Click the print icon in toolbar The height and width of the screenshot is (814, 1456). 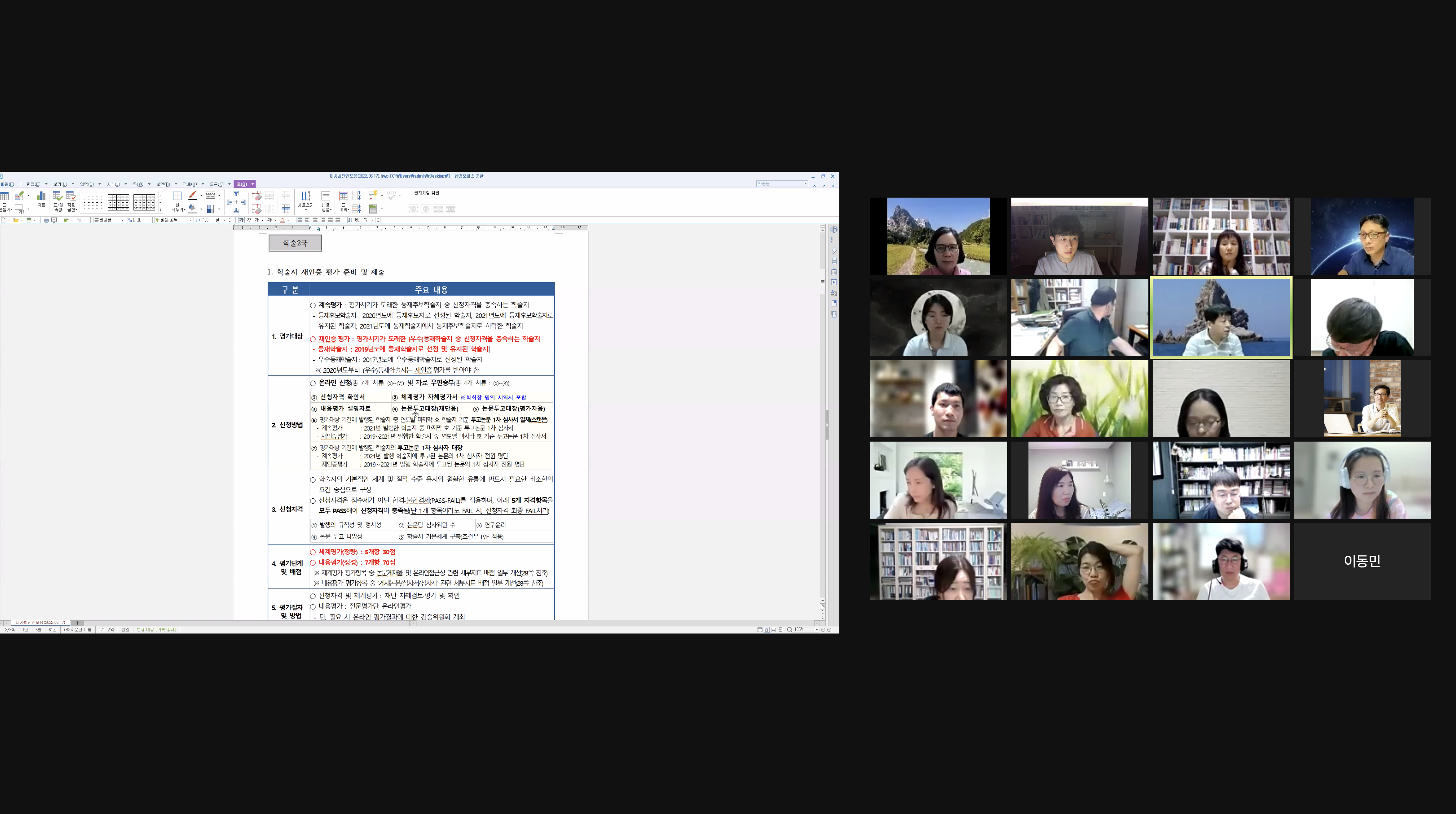[x=46, y=220]
